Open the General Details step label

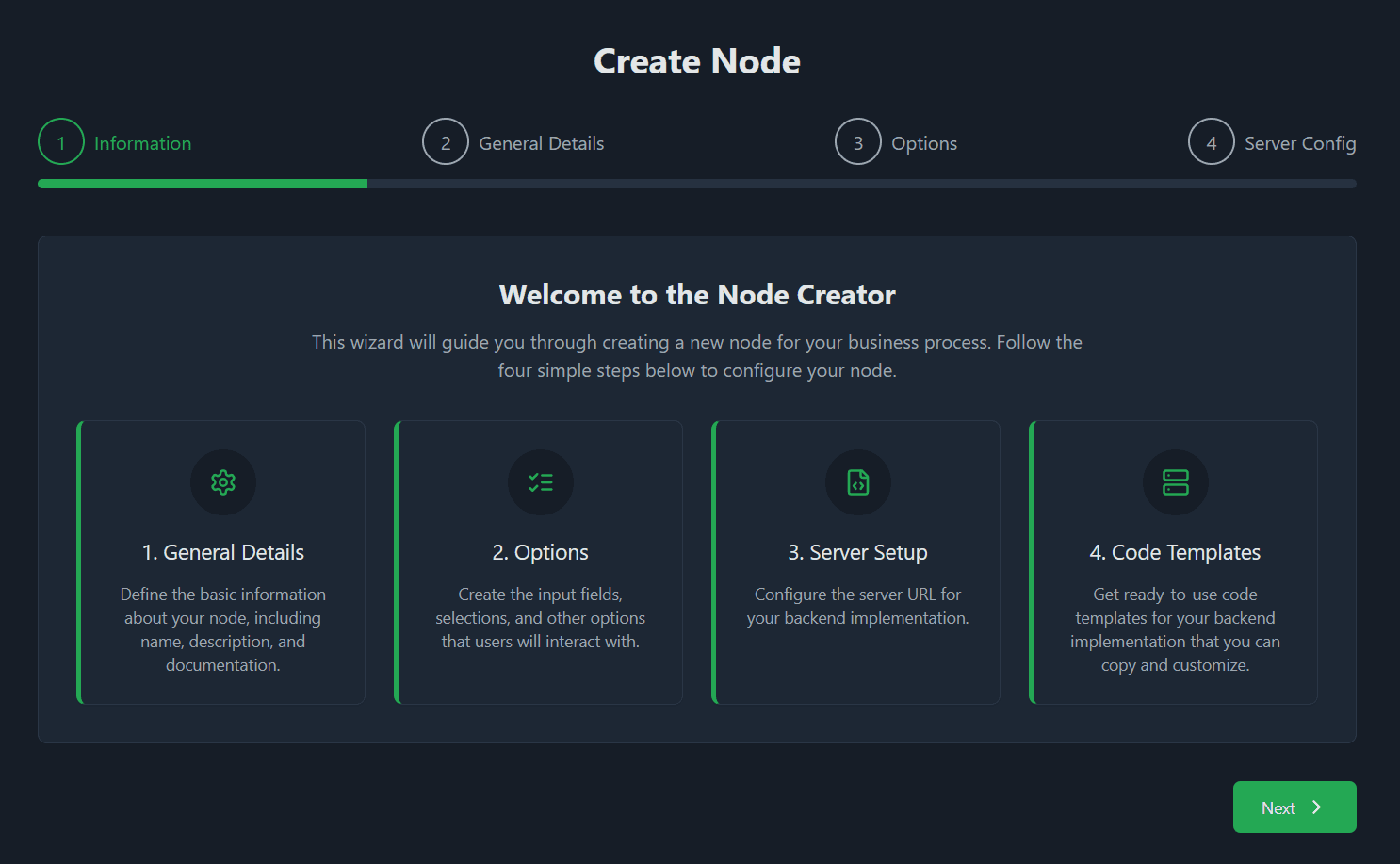(542, 143)
